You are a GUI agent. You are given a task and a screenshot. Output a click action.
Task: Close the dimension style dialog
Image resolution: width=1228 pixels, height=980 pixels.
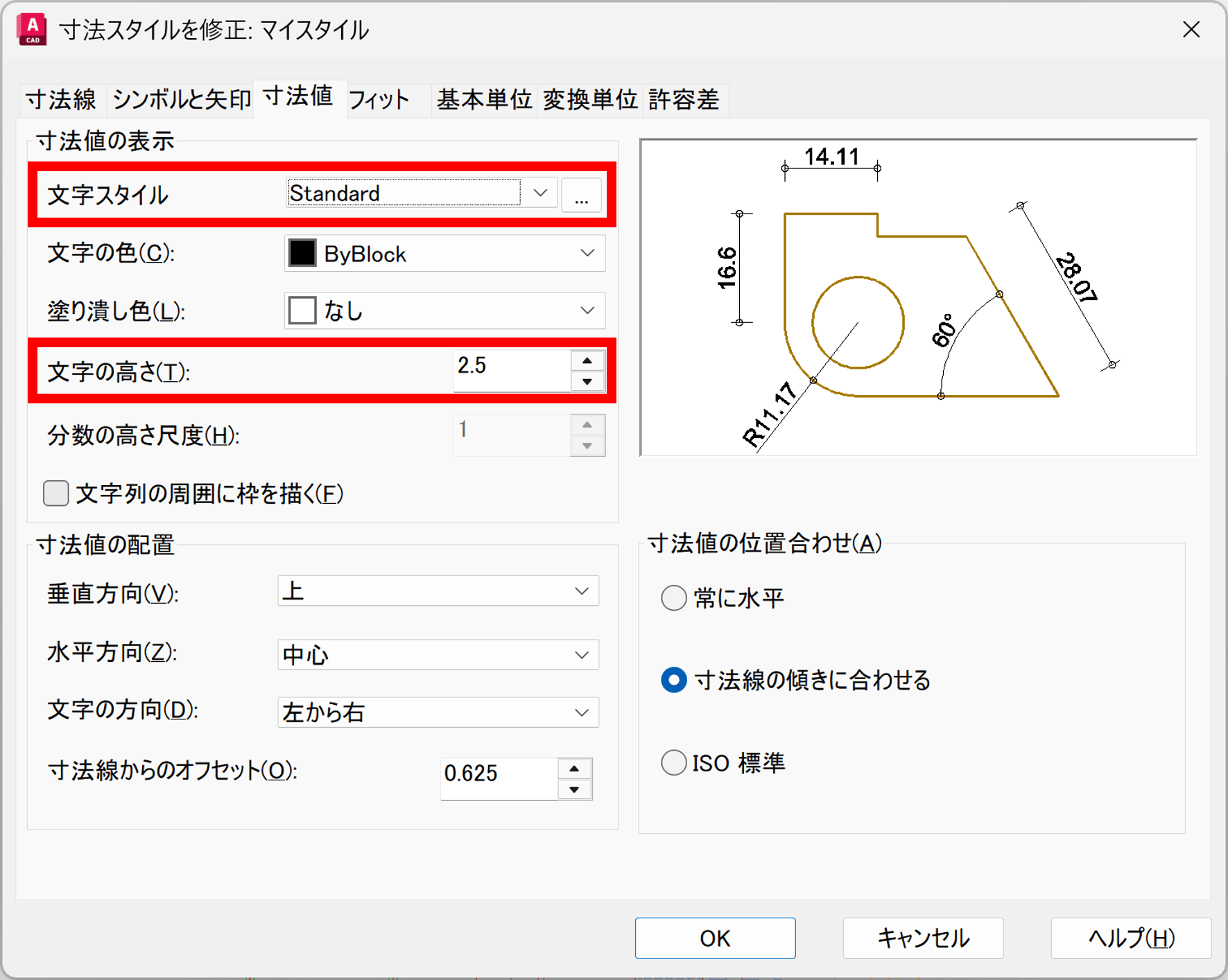pos(1191,30)
